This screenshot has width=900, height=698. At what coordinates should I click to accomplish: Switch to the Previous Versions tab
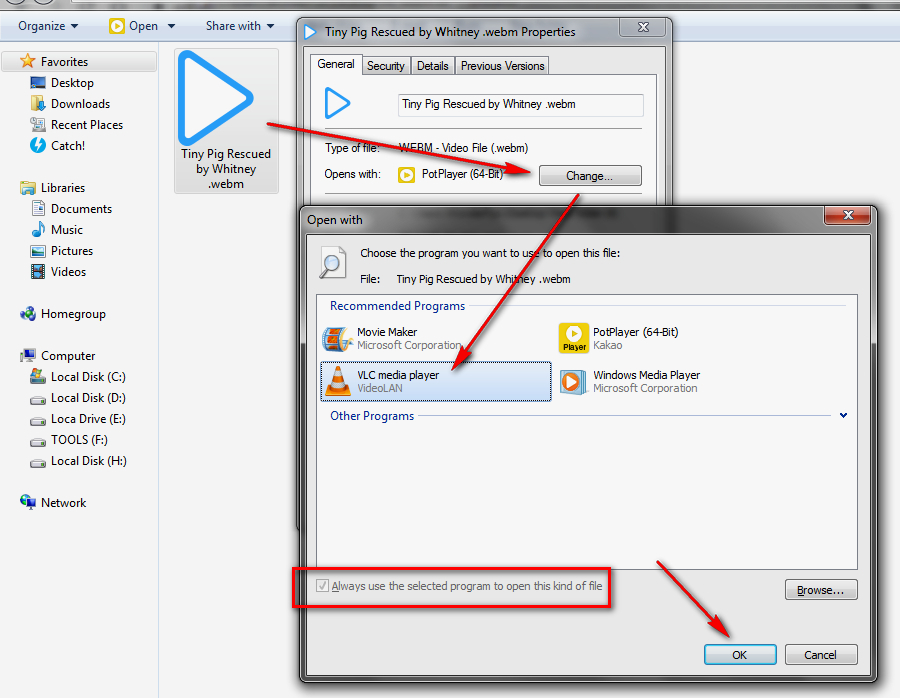[502, 66]
